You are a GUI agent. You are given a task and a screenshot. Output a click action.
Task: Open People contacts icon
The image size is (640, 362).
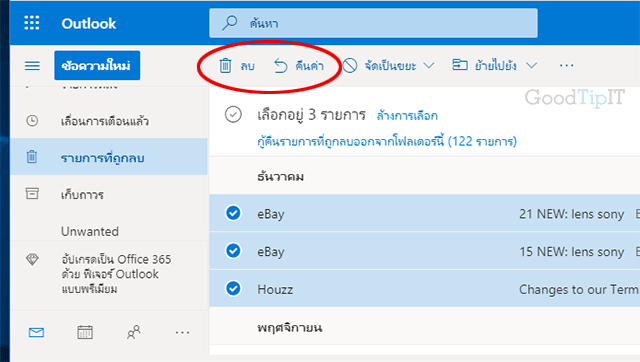[x=133, y=332]
